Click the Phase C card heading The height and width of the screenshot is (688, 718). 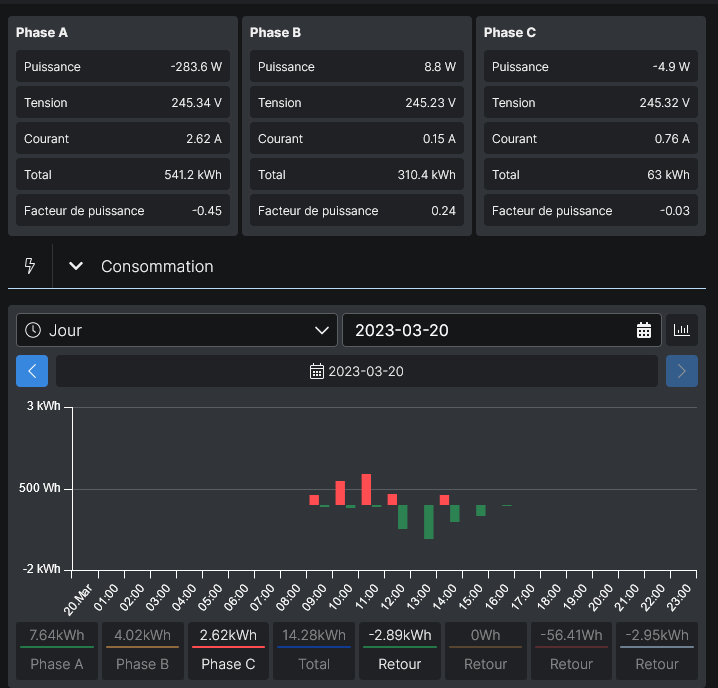point(510,33)
